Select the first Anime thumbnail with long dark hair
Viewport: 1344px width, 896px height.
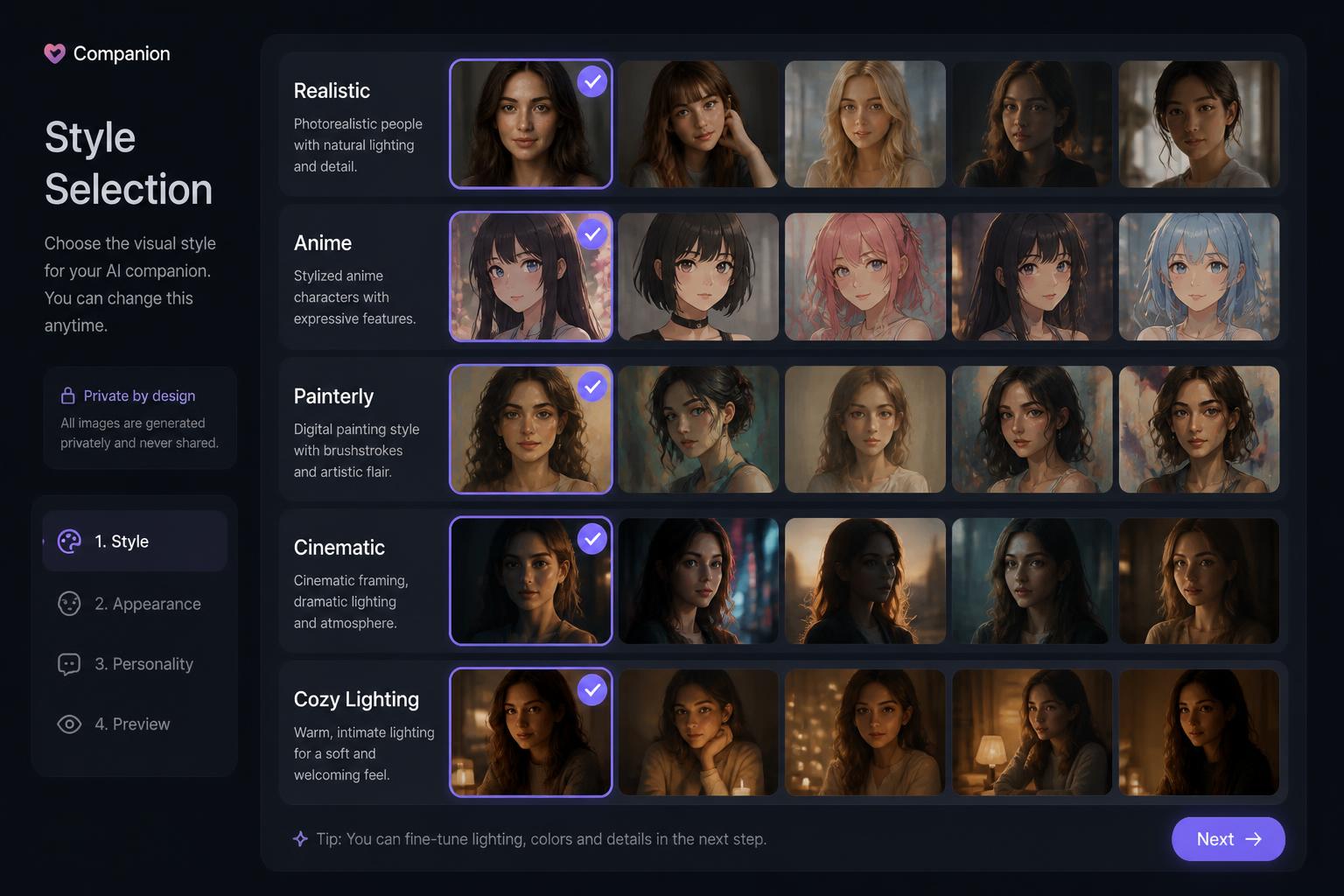530,276
